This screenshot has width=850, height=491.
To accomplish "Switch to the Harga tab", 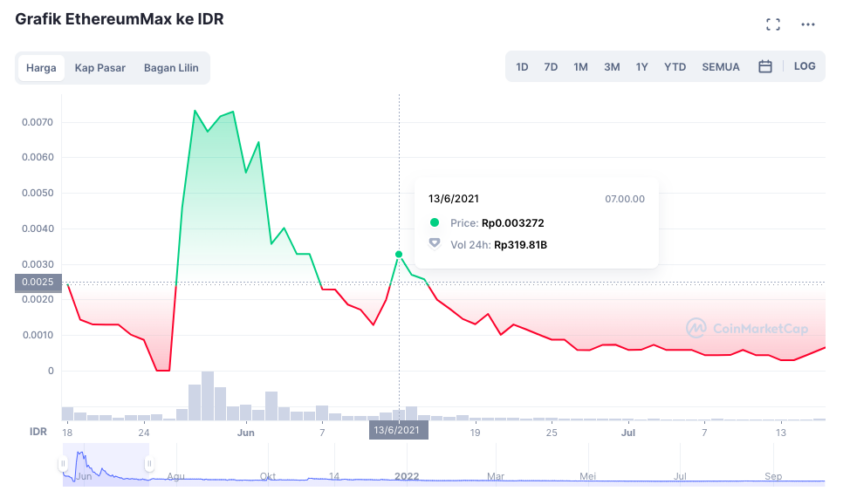I will (41, 68).
